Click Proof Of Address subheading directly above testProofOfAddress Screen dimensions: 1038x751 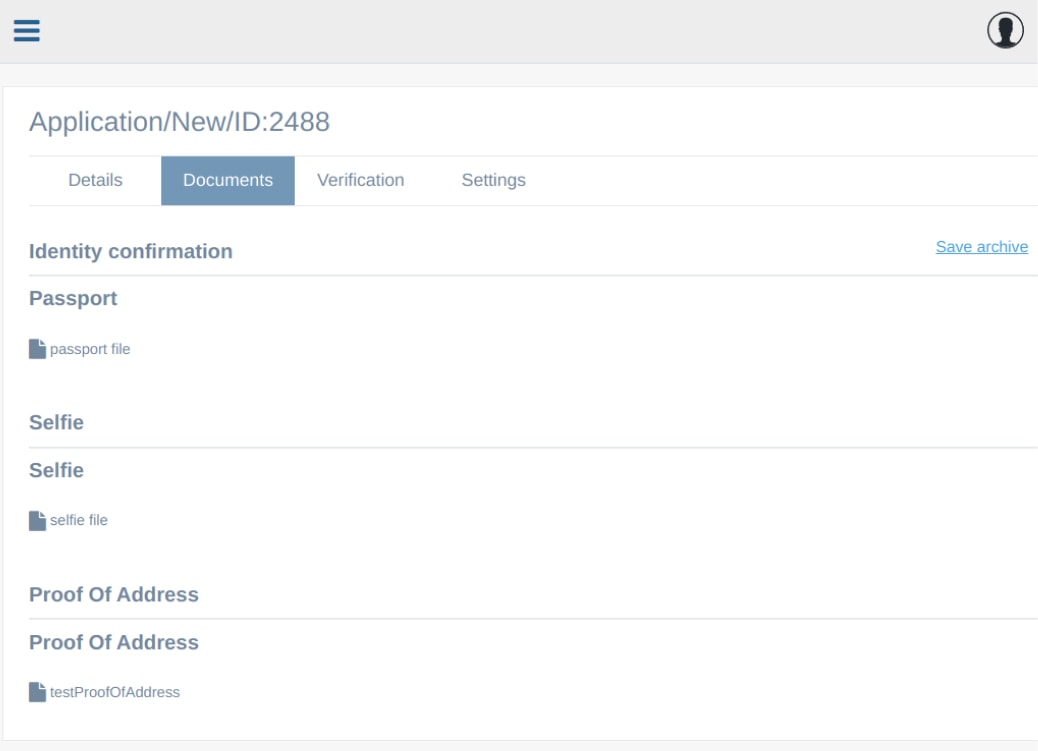tap(114, 642)
